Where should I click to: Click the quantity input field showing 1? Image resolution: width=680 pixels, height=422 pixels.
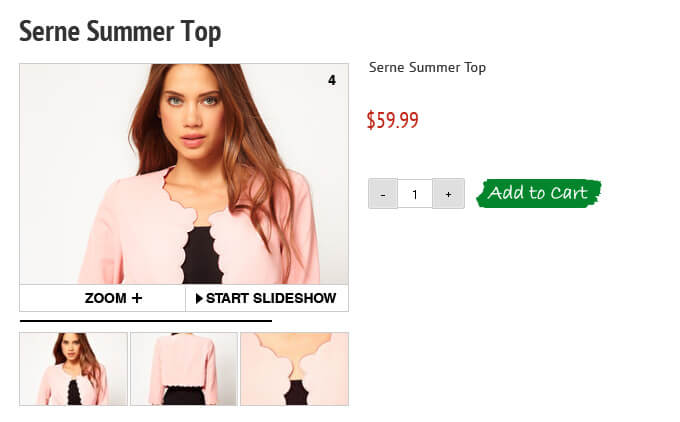tap(415, 193)
